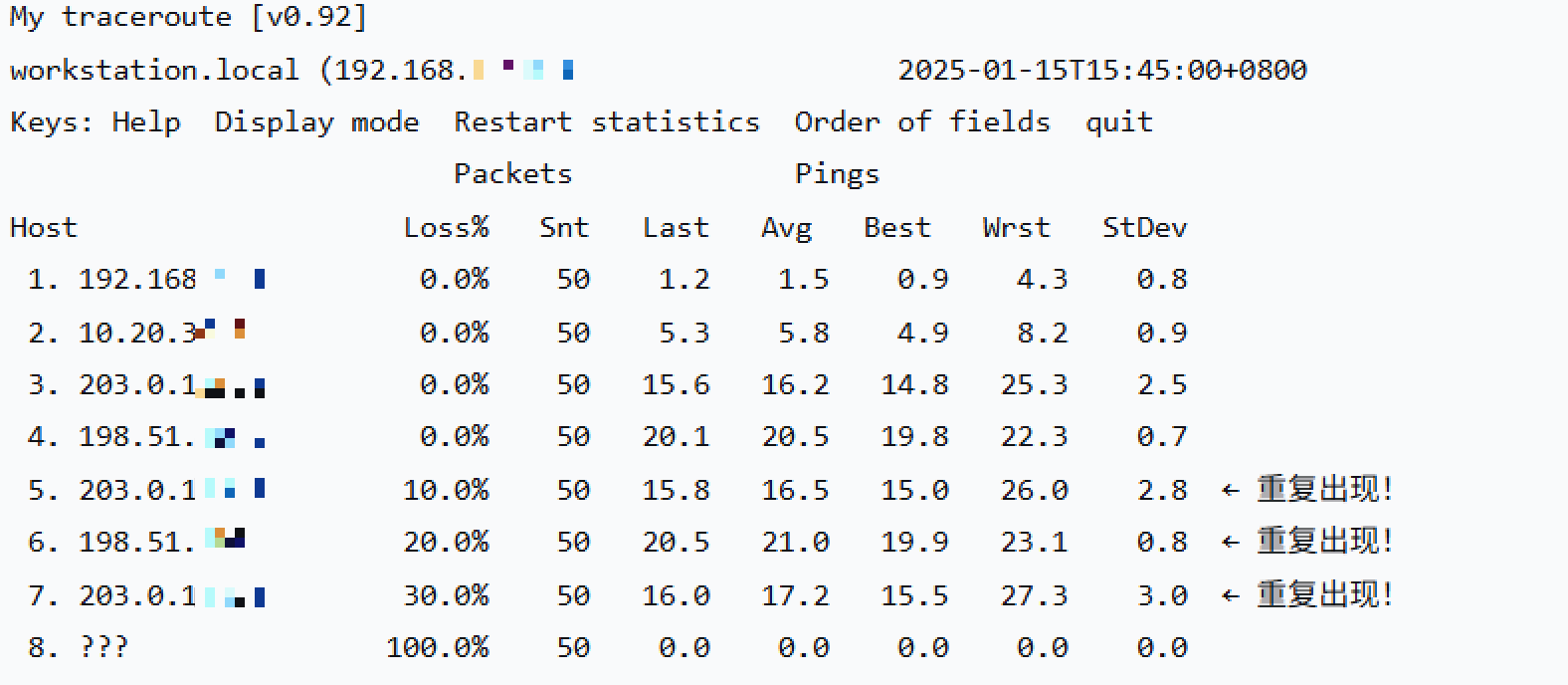Click the 100.0% loss value
1568x685 pixels.
(x=437, y=648)
